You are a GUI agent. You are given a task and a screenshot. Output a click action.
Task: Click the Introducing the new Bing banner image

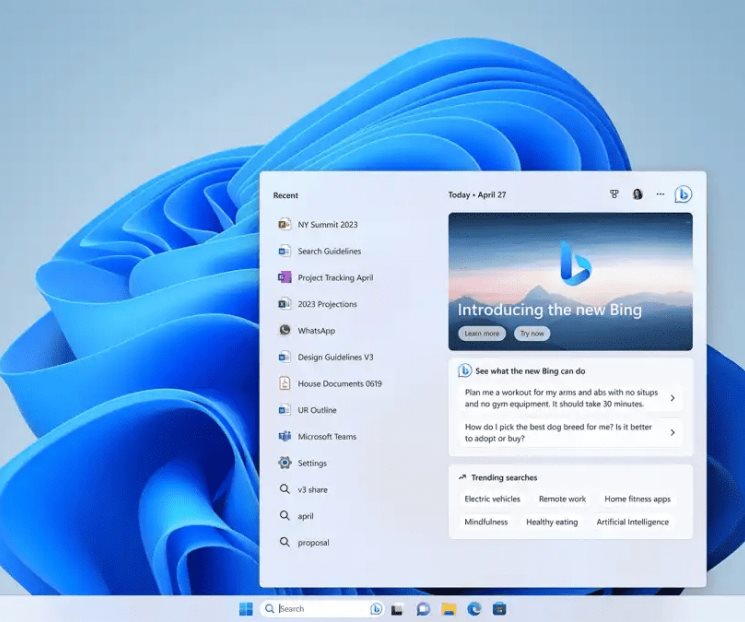click(570, 281)
